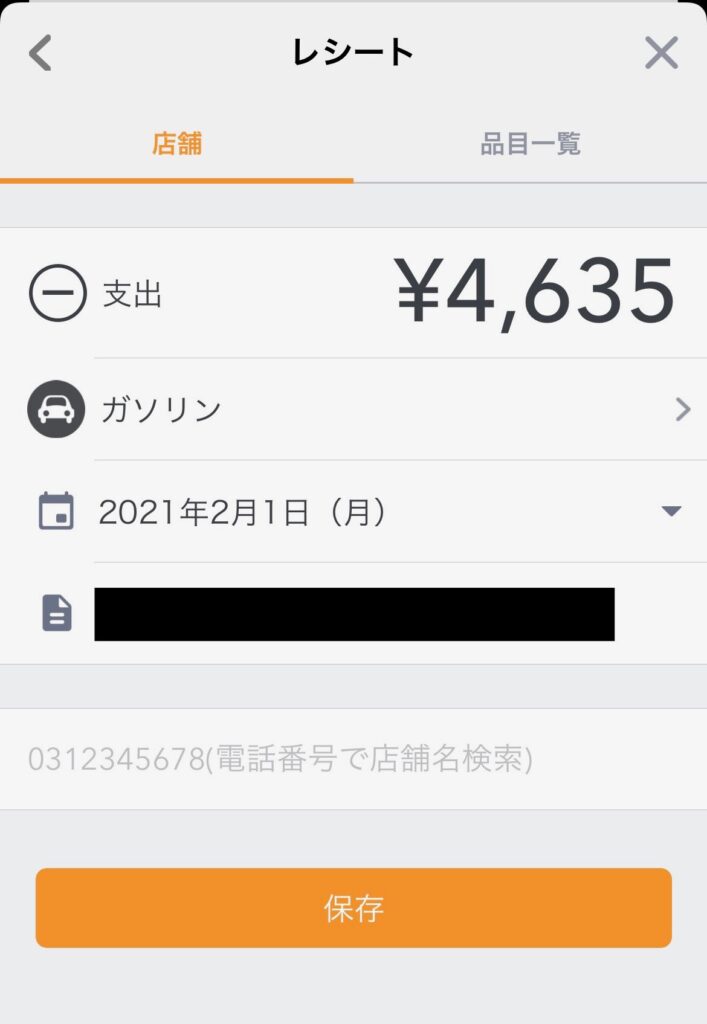707x1024 pixels.
Task: Tap the car category icon
Action: 56,410
